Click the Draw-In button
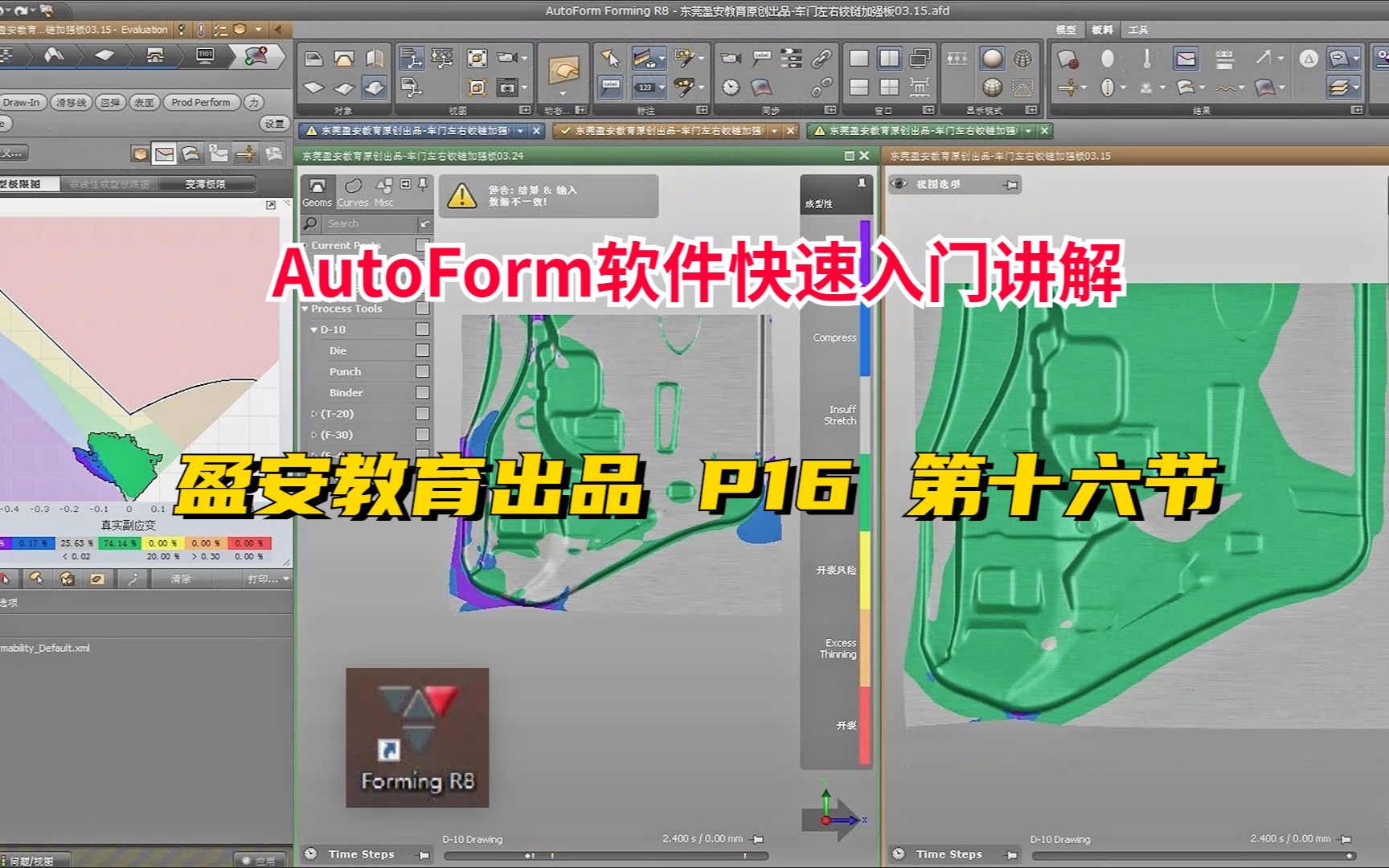1389x868 pixels. [x=21, y=102]
